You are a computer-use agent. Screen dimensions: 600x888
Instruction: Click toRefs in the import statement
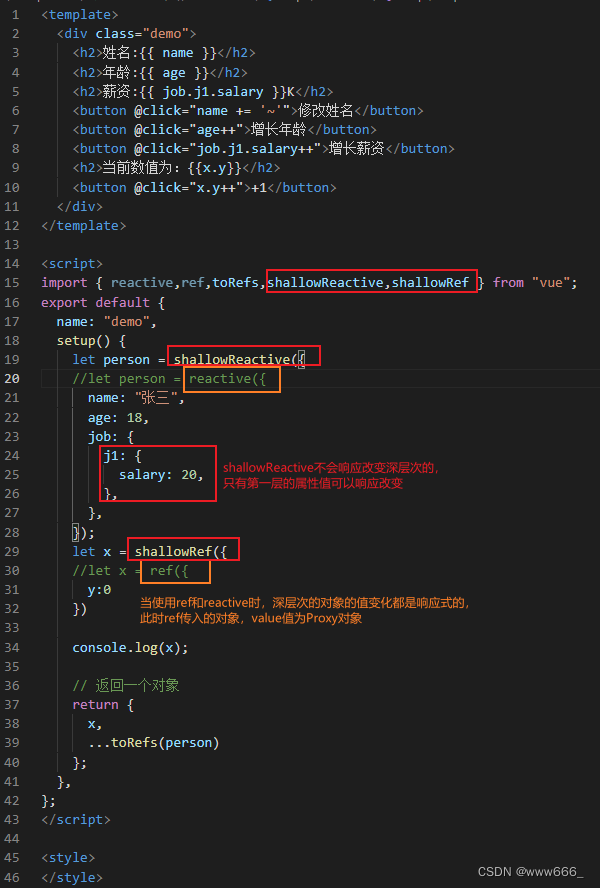[x=235, y=283]
